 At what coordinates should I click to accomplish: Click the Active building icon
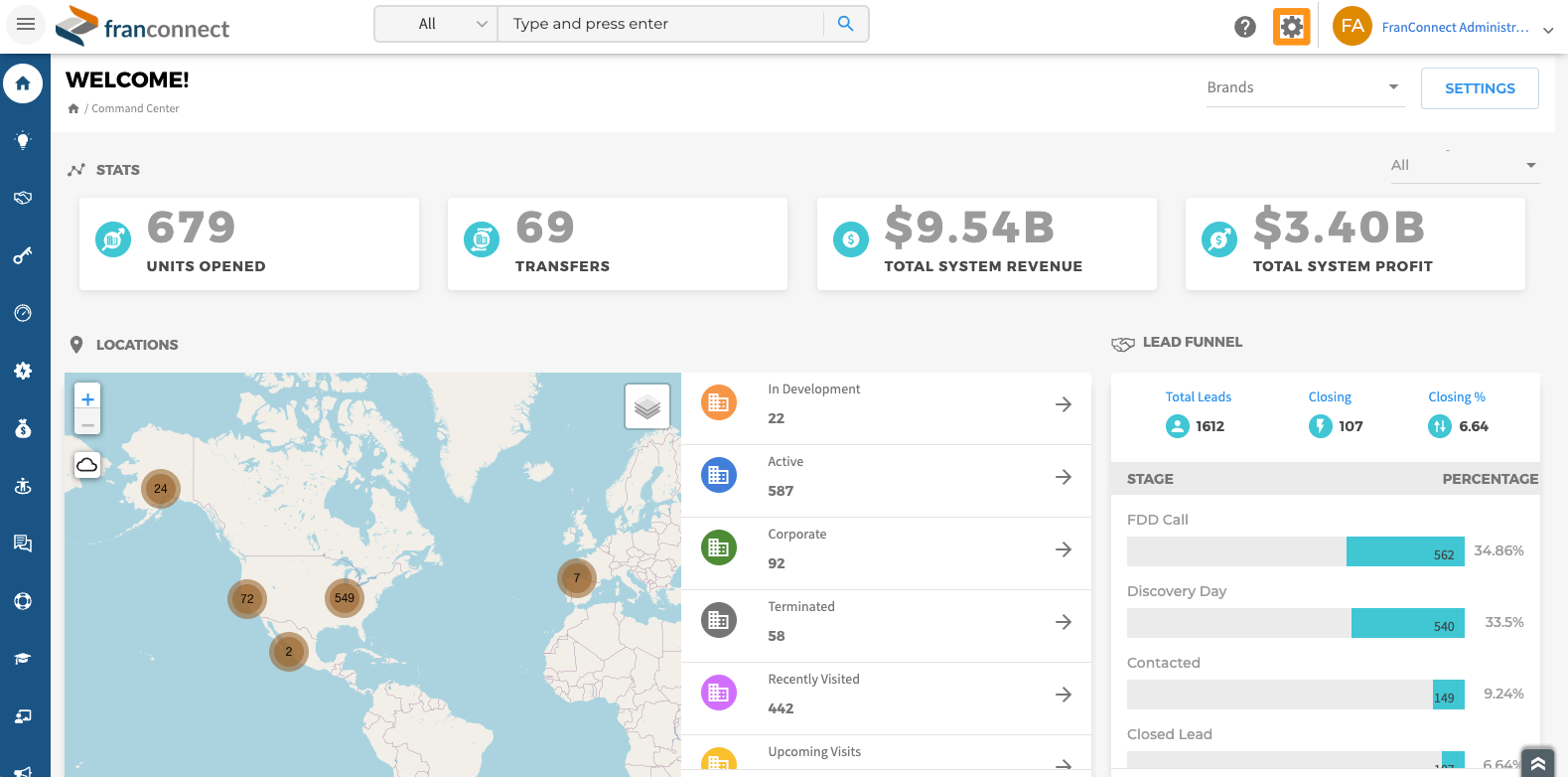pos(719,475)
